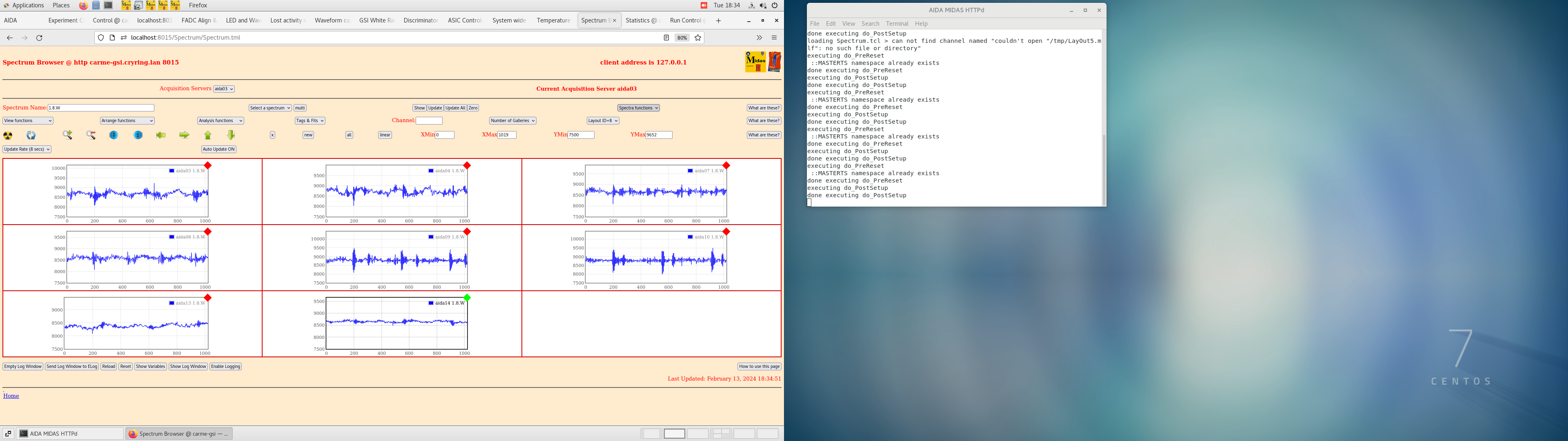The image size is (1568, 441).
Task: Click the Channel input field
Action: 429,120
